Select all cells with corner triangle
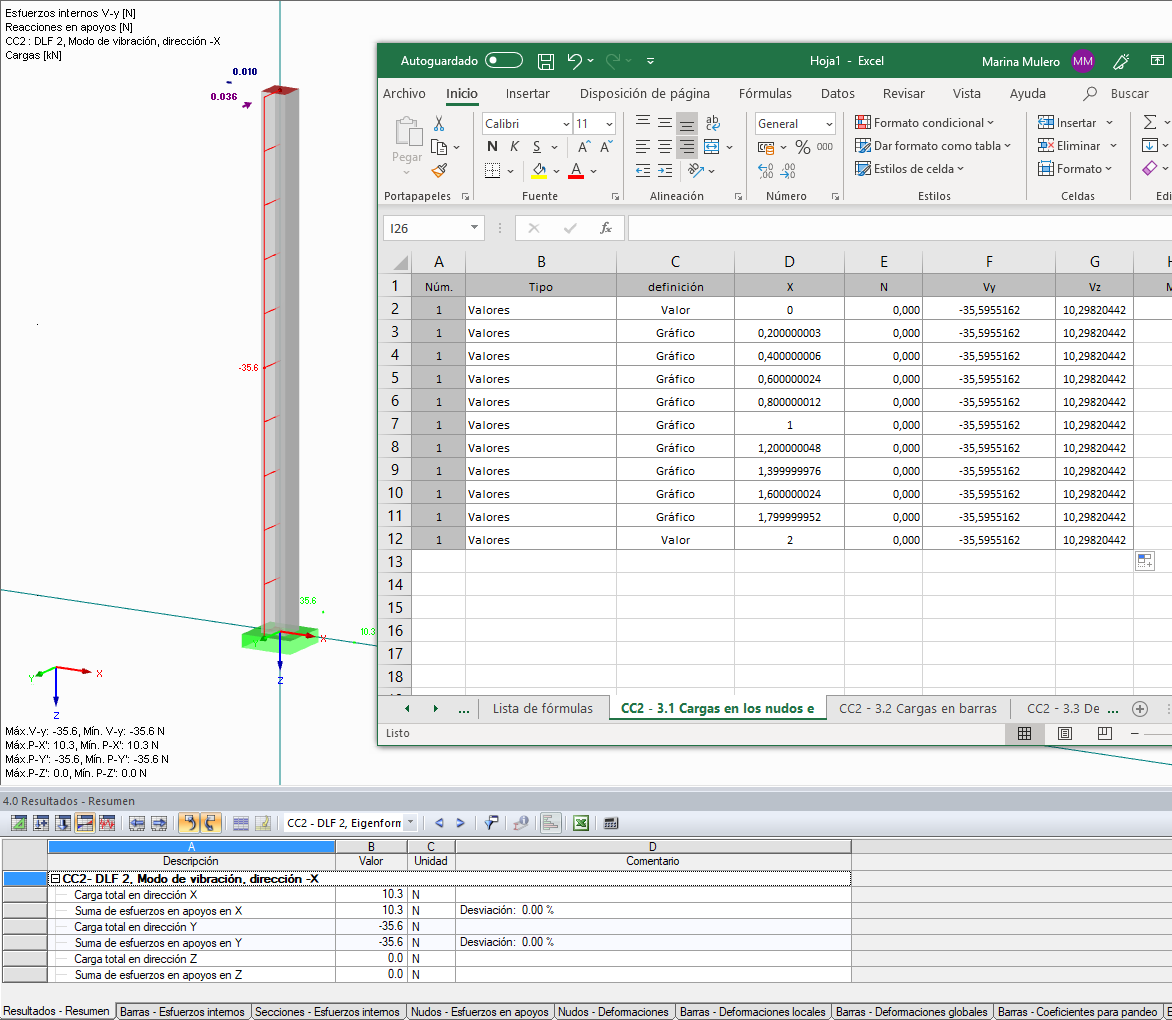This screenshot has width=1172, height=1020. [x=400, y=262]
